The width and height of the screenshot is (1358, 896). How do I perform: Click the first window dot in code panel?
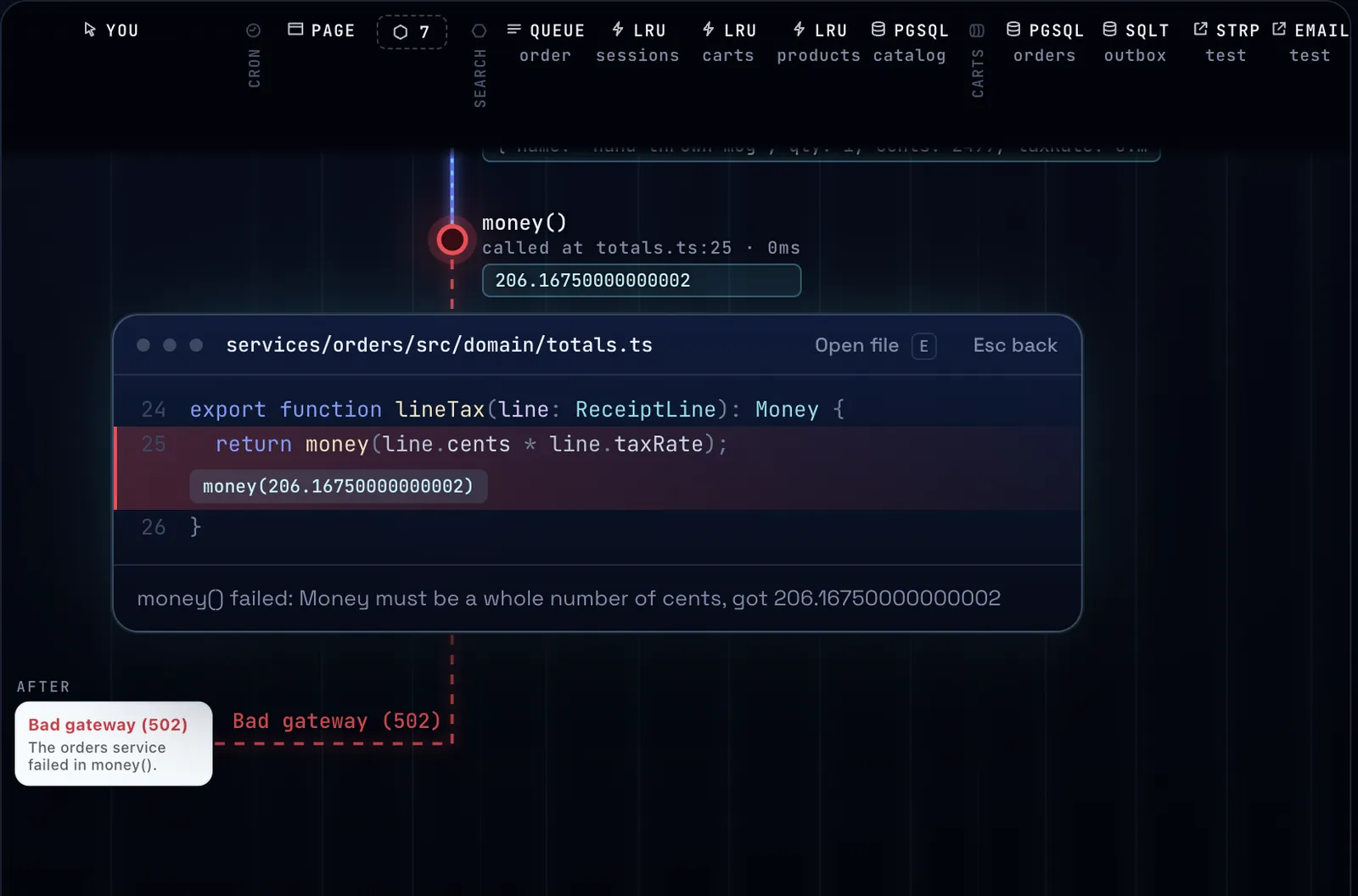point(143,345)
